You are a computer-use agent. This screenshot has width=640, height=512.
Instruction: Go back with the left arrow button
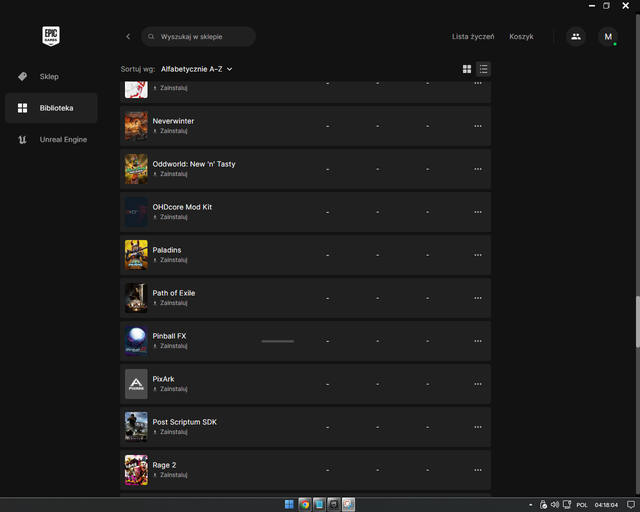[x=128, y=36]
